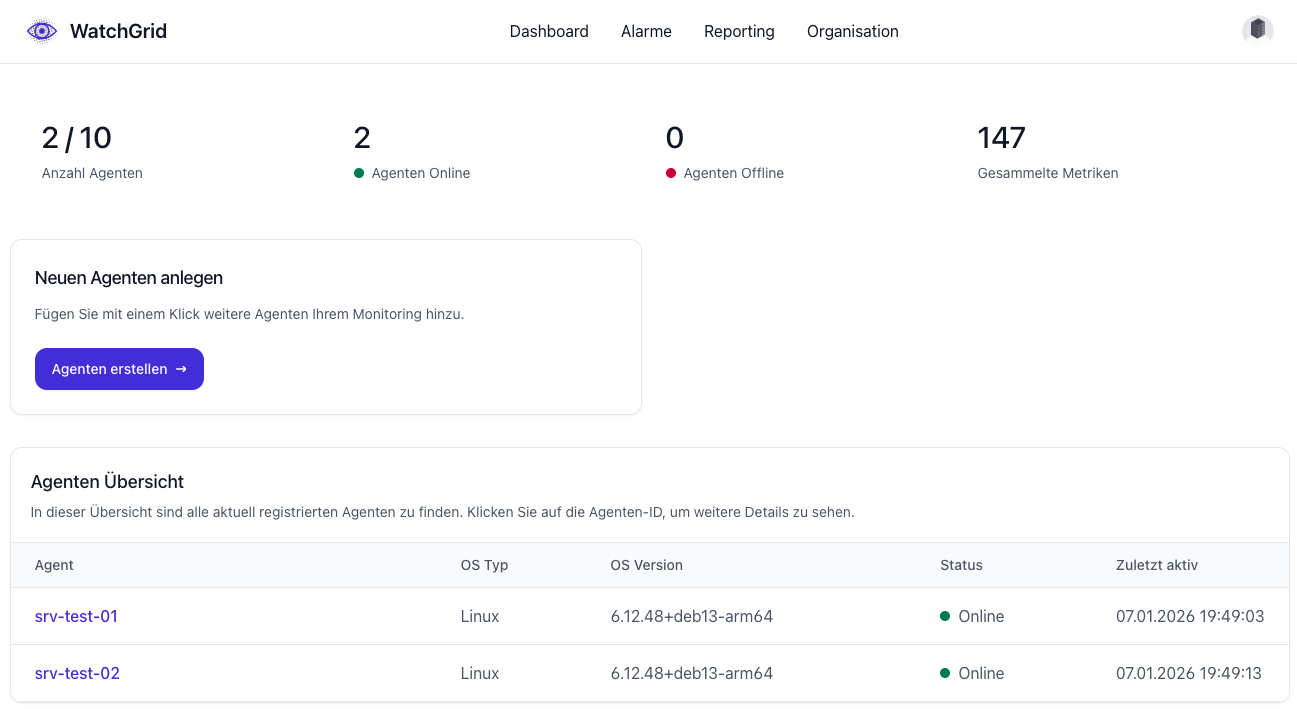This screenshot has height=709, width=1297.
Task: Open the Dashboard menu item
Action: 549,31
